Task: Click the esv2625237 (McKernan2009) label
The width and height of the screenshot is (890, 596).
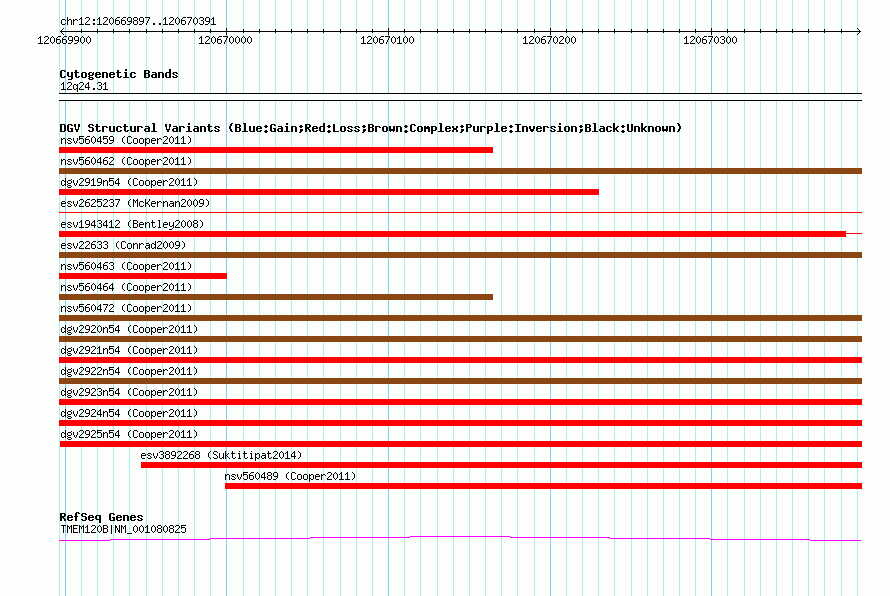Action: tap(135, 203)
